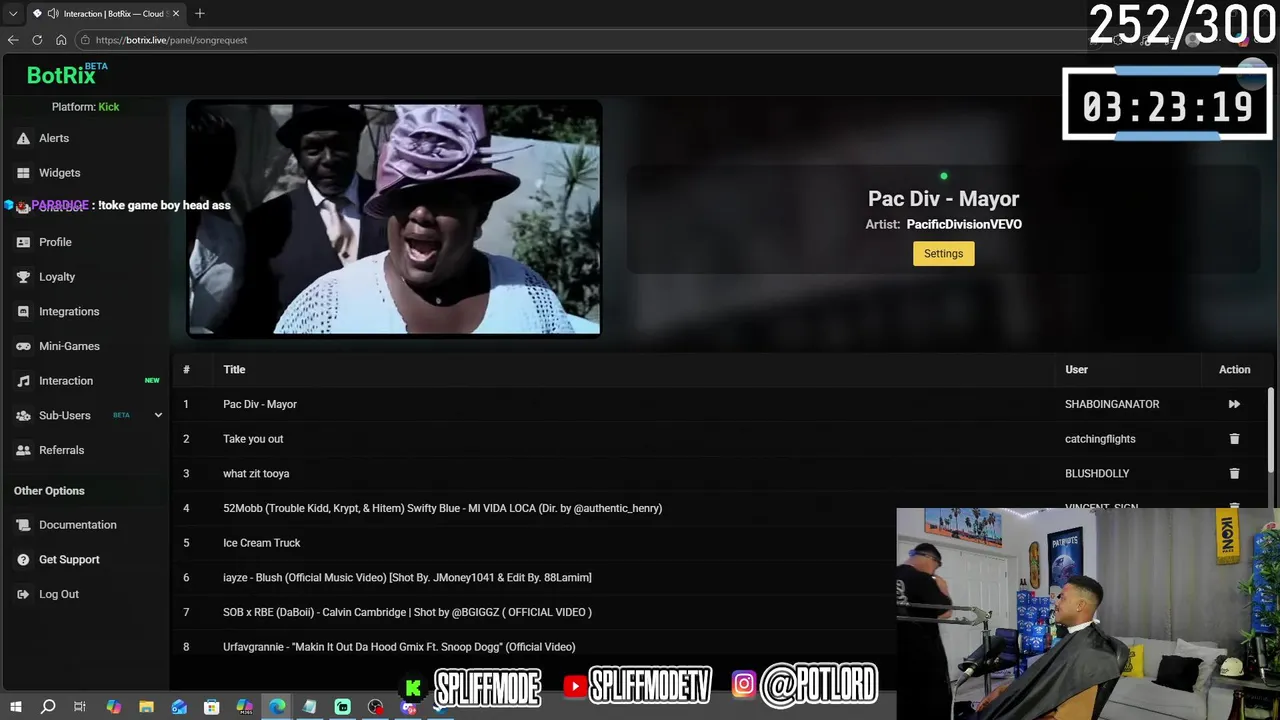Open a new browser tab
Viewport: 1280px width, 720px height.
pos(200,13)
